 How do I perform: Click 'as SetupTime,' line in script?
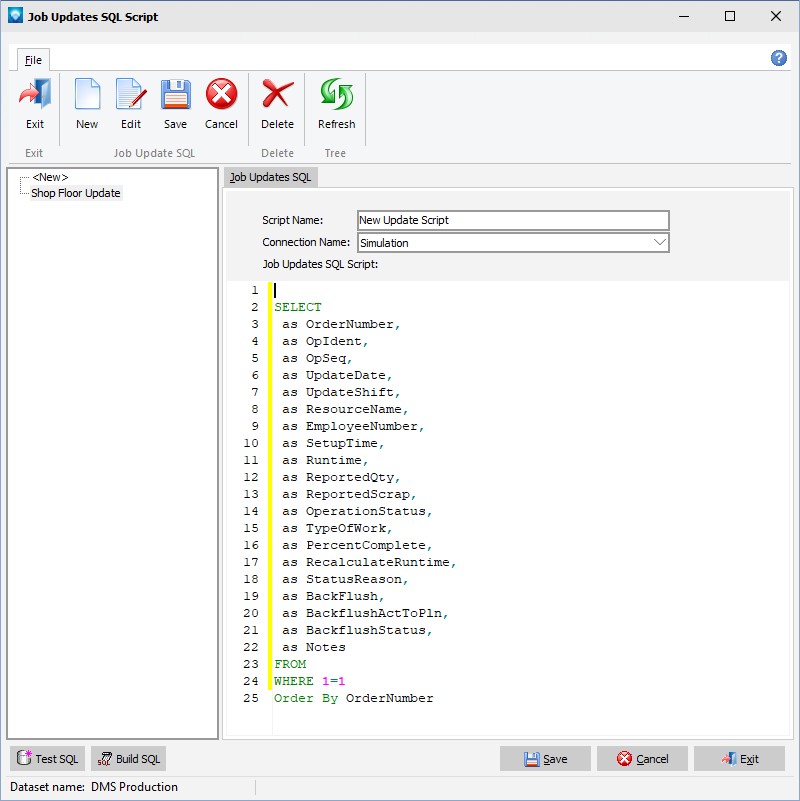333,443
